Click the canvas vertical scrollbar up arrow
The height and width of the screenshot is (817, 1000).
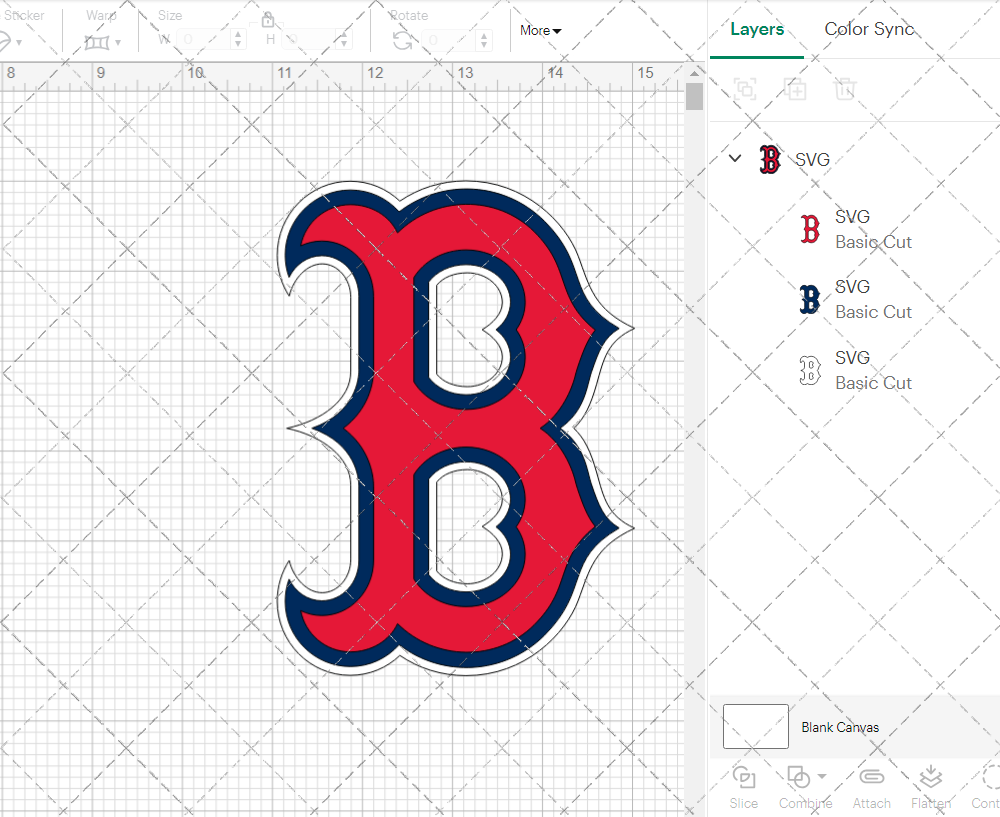[694, 73]
